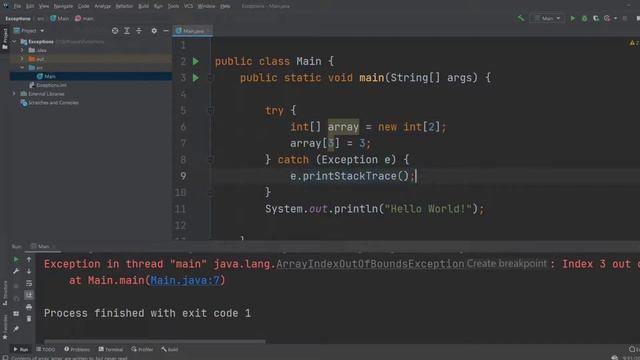Click print icon in Run console toolbar

click(x=29, y=307)
